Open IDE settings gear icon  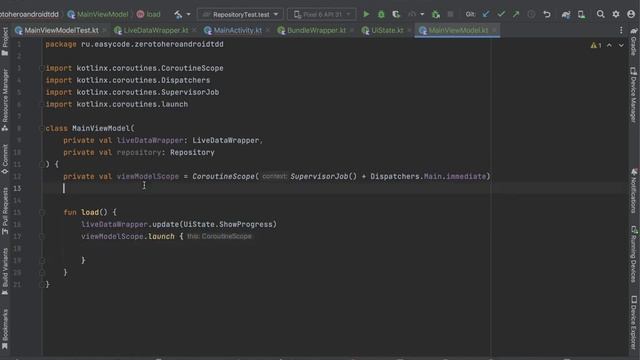pos(616,14)
